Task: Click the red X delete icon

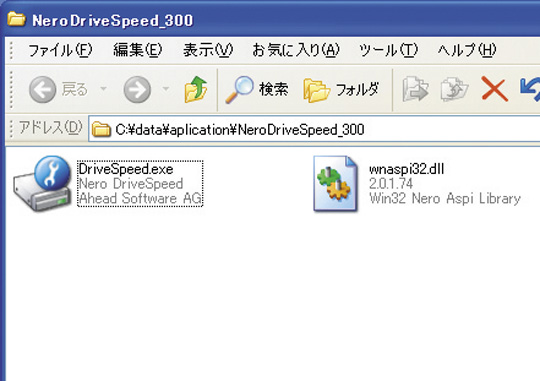Action: tap(495, 90)
